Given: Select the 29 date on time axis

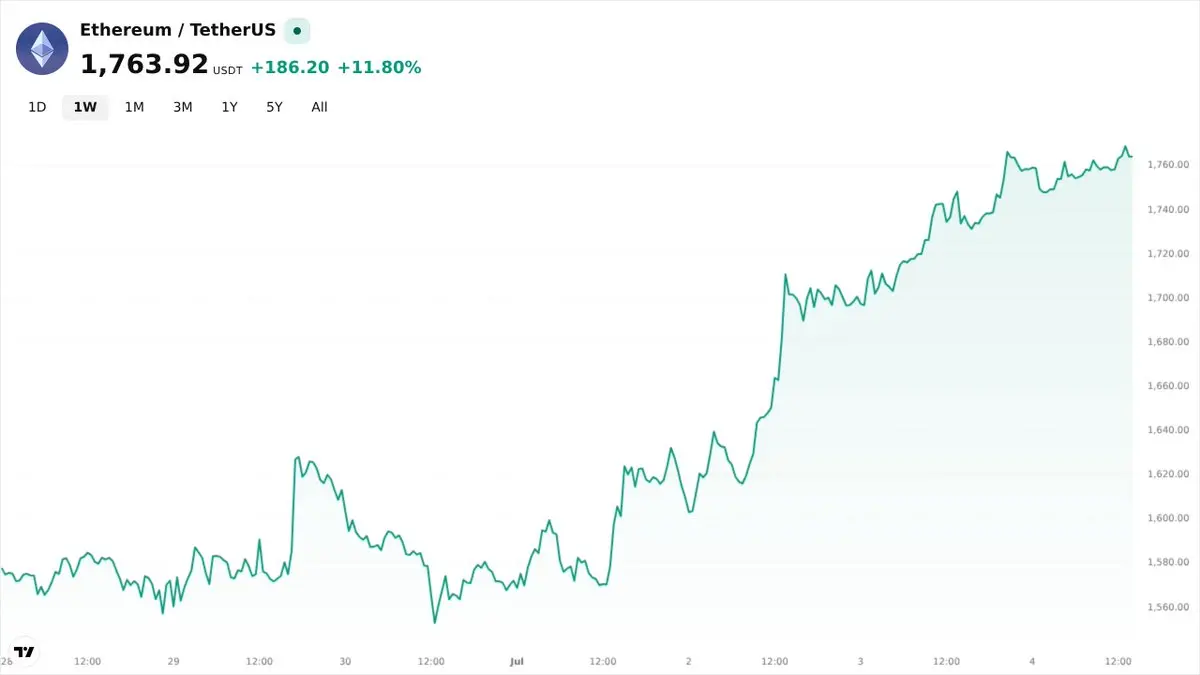Looking at the screenshot, I should coord(173,661).
